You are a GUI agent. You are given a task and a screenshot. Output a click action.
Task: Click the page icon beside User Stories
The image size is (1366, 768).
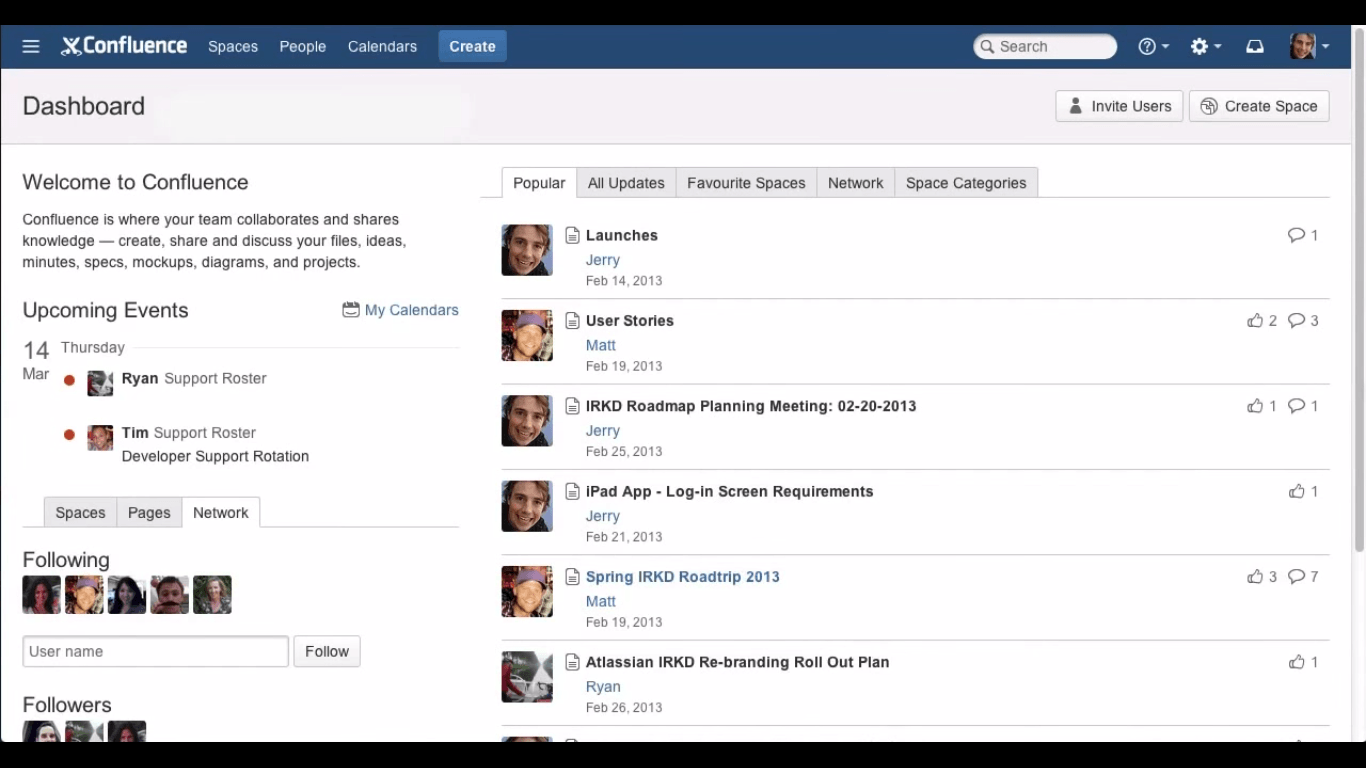(x=572, y=321)
